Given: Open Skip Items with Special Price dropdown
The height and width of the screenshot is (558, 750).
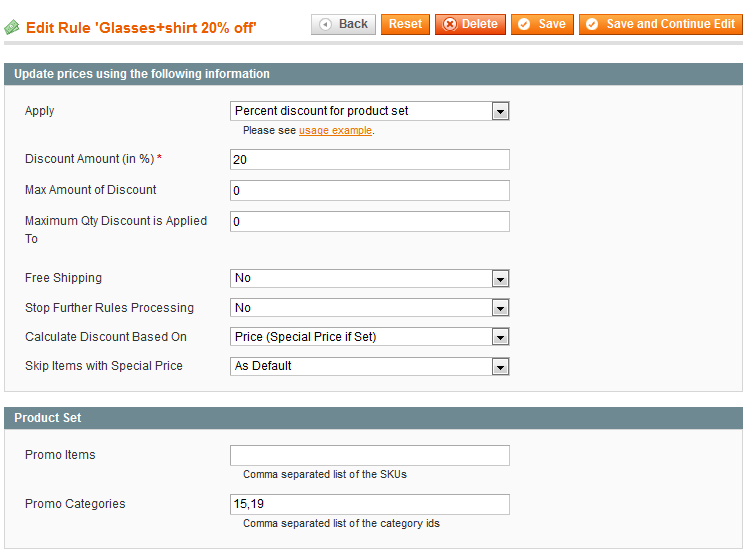Looking at the screenshot, I should 370,367.
